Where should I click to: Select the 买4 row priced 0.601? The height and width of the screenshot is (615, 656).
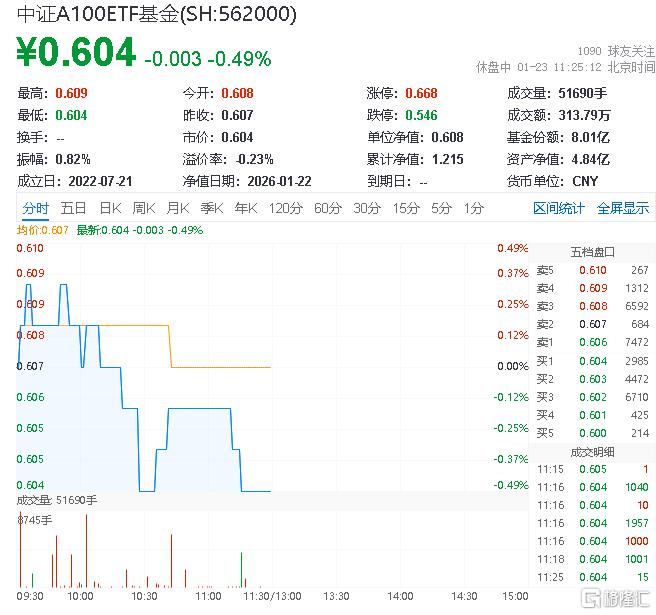tap(593, 415)
